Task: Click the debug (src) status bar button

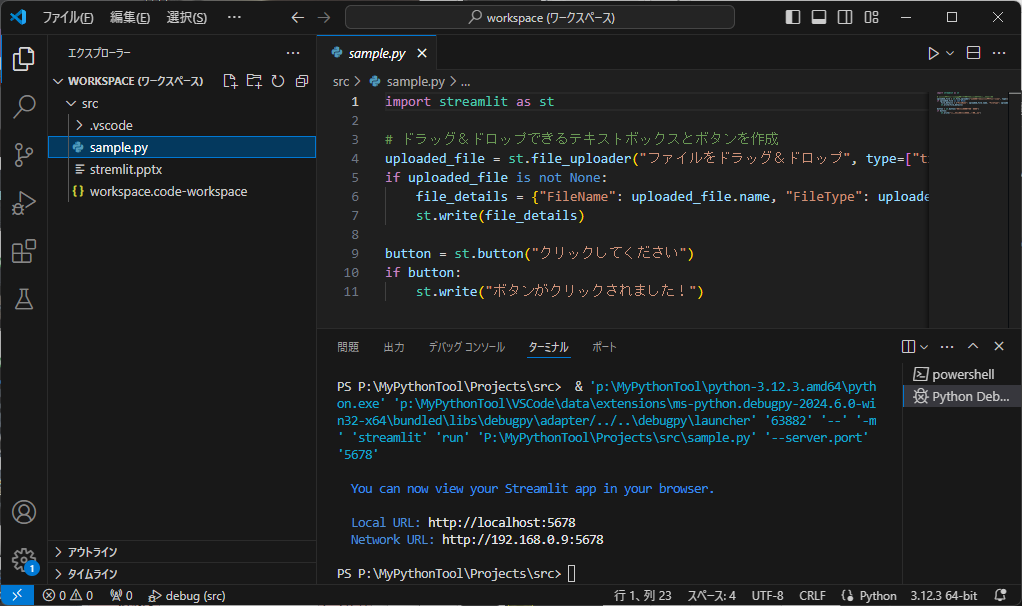Action: 187,595
